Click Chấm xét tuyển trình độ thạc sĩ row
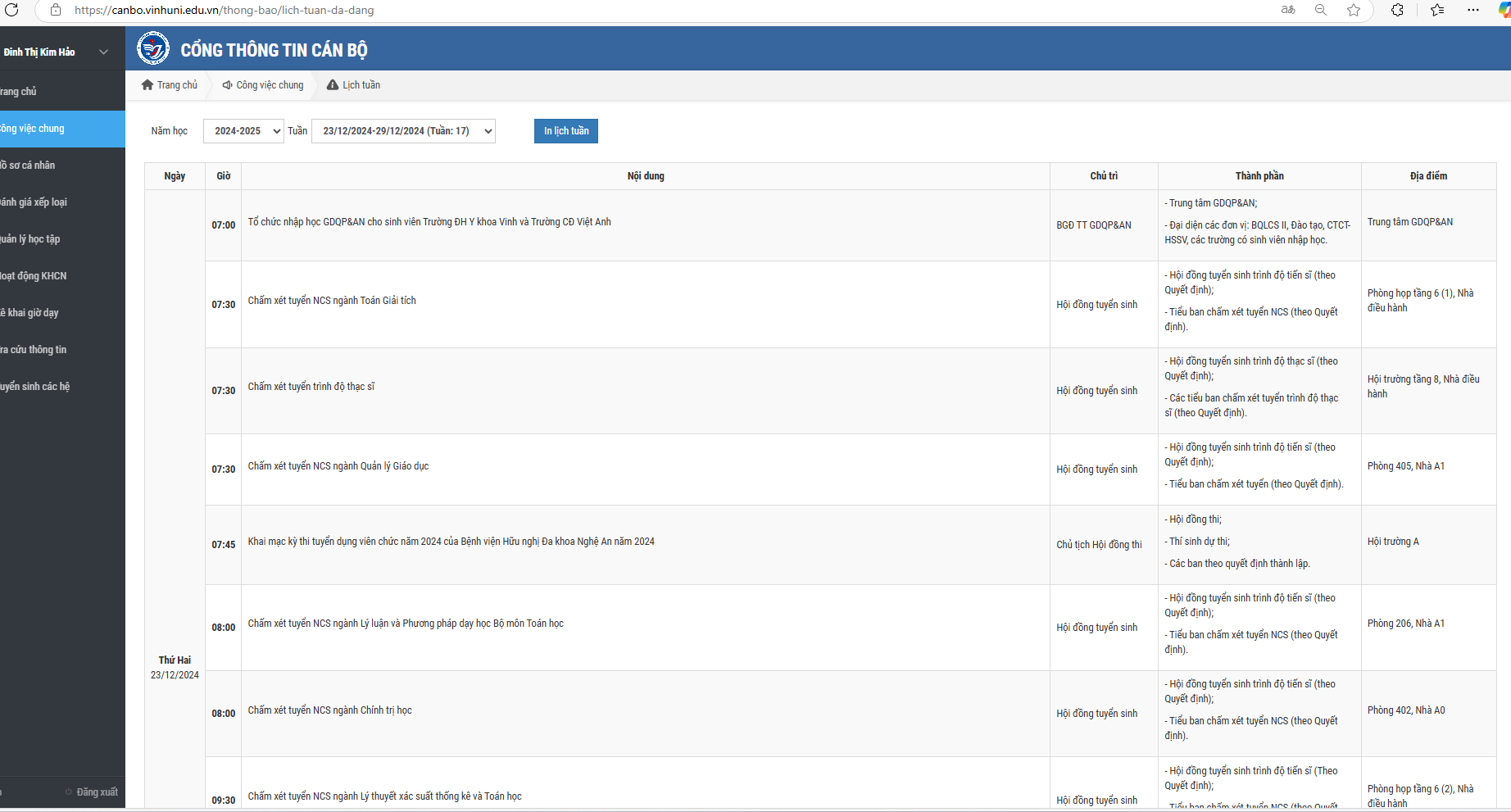This screenshot has width=1511, height=812. [x=311, y=387]
